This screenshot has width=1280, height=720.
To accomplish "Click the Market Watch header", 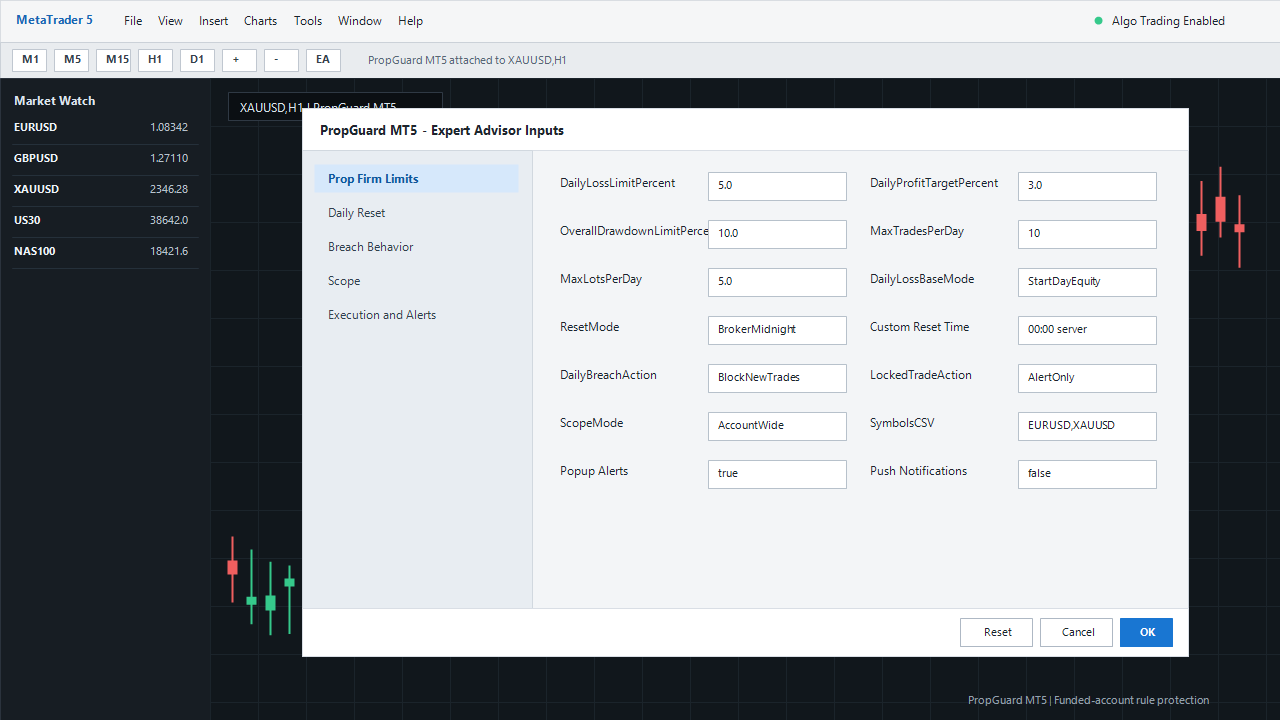I will coord(55,101).
